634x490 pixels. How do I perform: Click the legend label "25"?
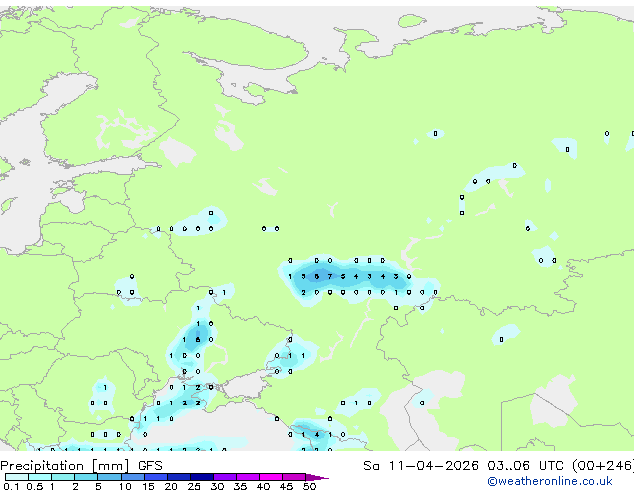[194, 486]
